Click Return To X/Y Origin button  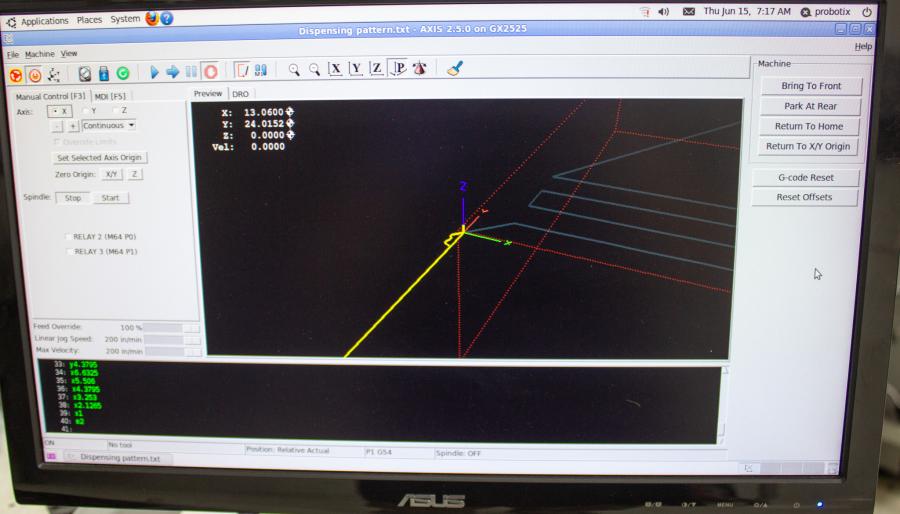(x=808, y=146)
